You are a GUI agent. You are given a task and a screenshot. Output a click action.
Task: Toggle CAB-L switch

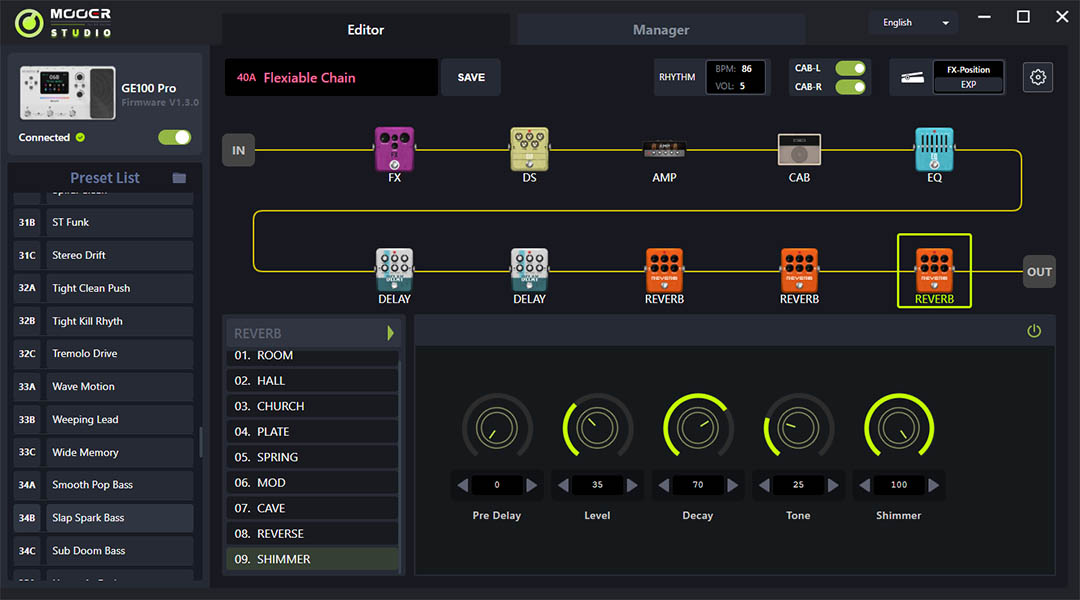coord(850,68)
